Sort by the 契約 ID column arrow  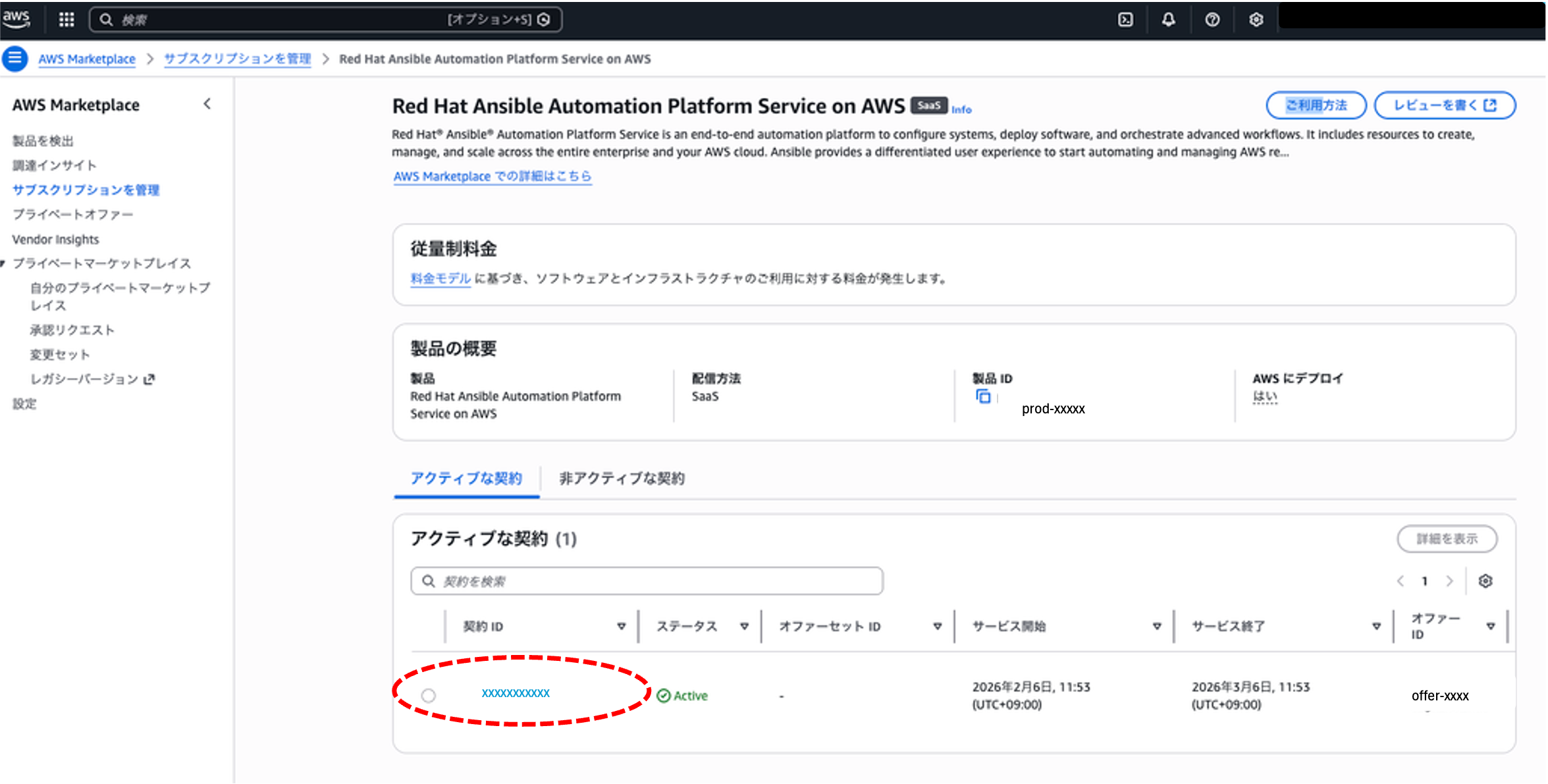[621, 627]
